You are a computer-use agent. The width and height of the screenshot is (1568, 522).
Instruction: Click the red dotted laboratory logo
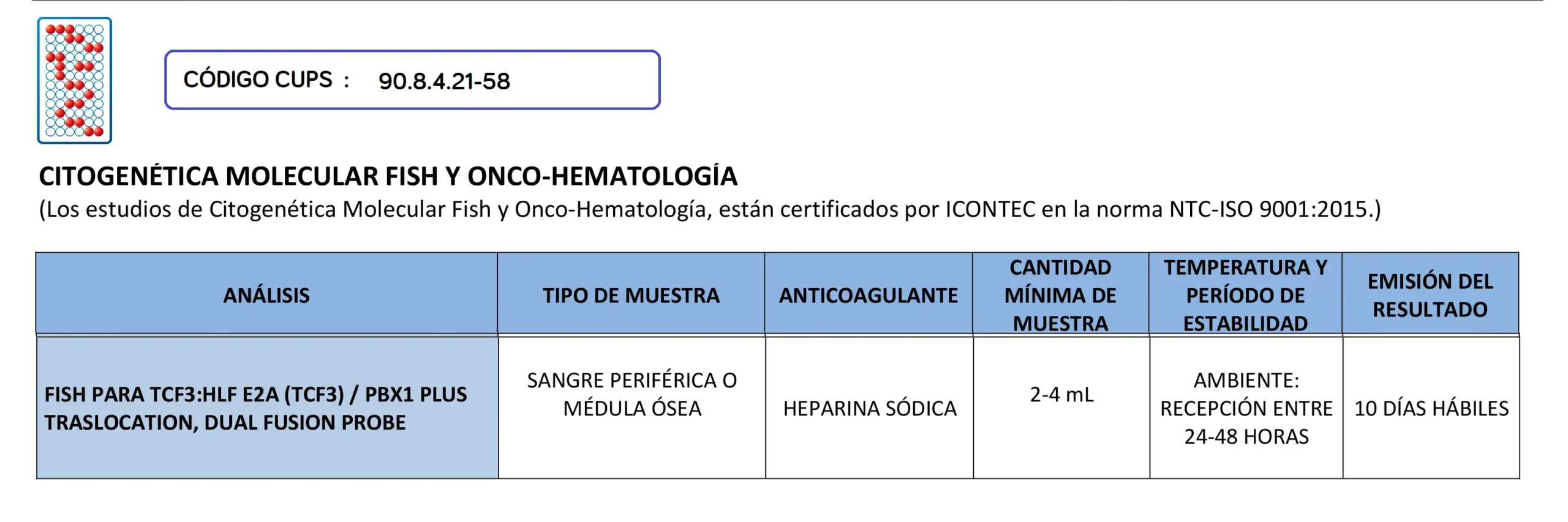click(74, 80)
